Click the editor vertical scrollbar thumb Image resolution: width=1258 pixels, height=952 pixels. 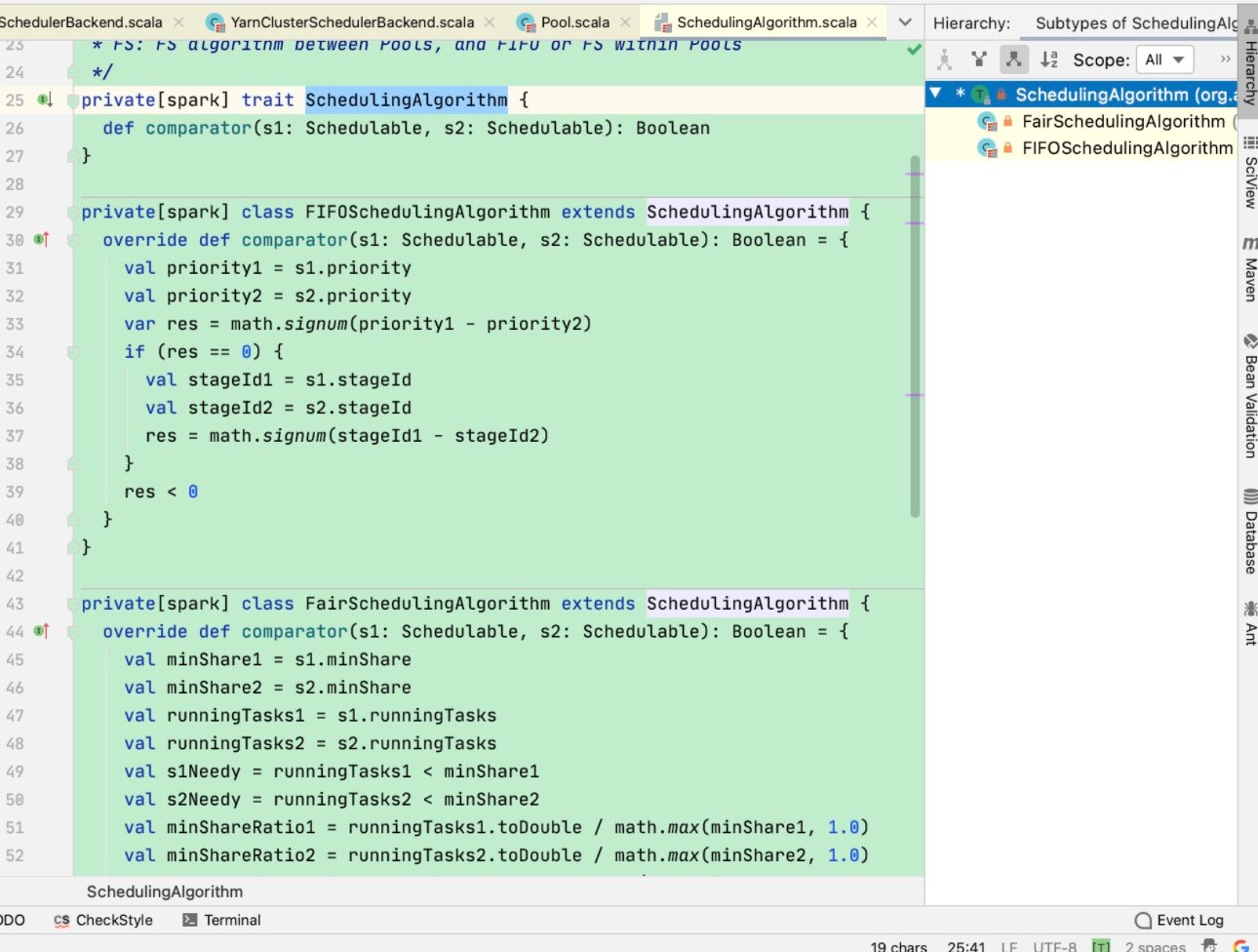click(x=915, y=337)
